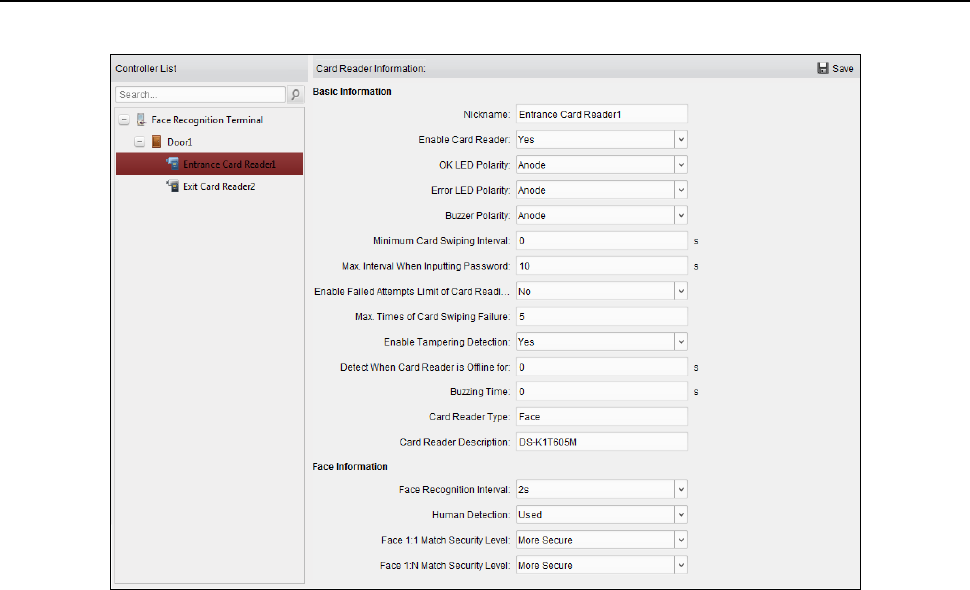This screenshot has width=970, height=590.
Task: Open the Enable Card Reader dropdown
Action: [x=680, y=140]
